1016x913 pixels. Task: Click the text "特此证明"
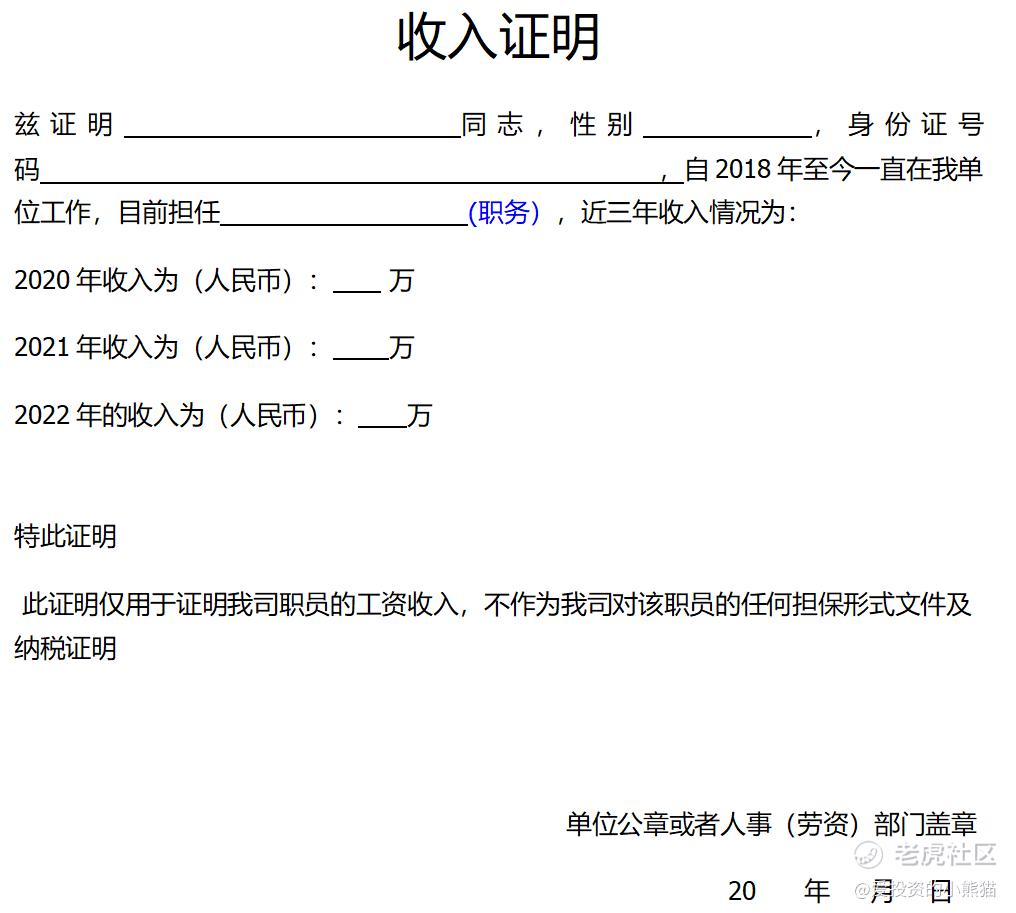click(65, 537)
